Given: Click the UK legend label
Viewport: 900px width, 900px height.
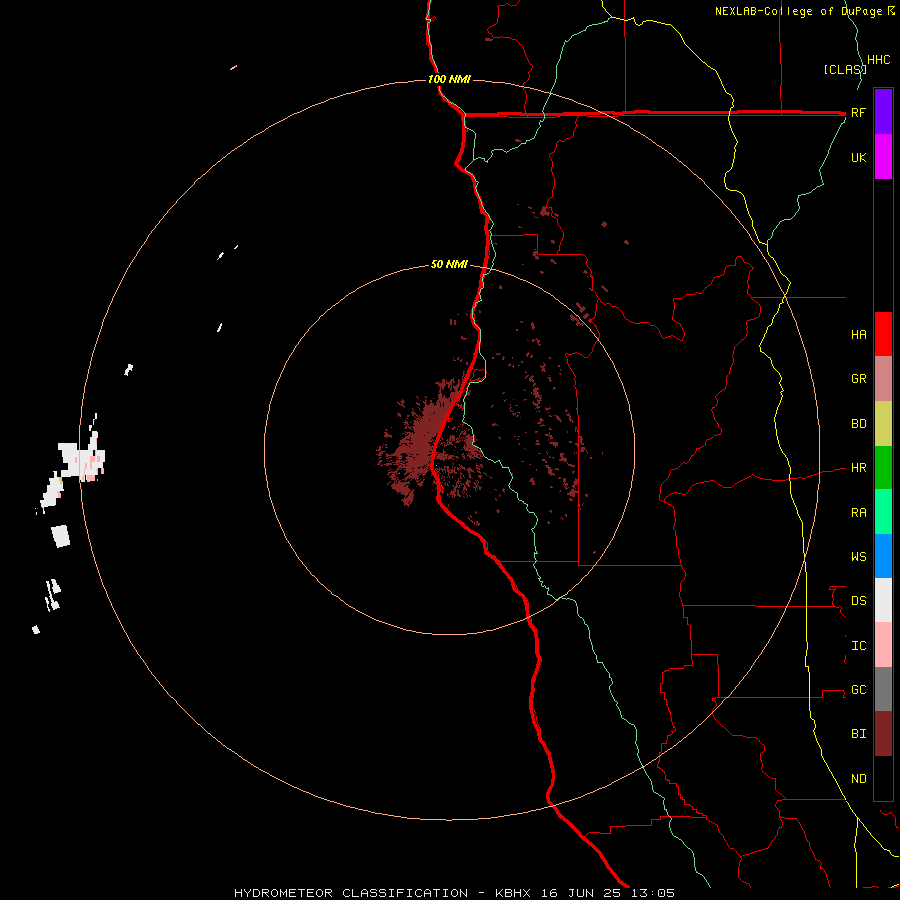Looking at the screenshot, I should point(858,157).
